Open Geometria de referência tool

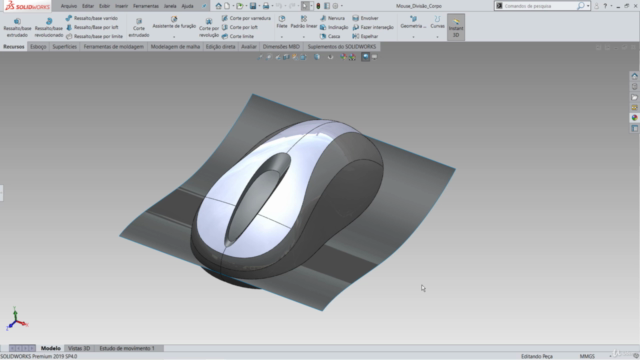coord(413,22)
